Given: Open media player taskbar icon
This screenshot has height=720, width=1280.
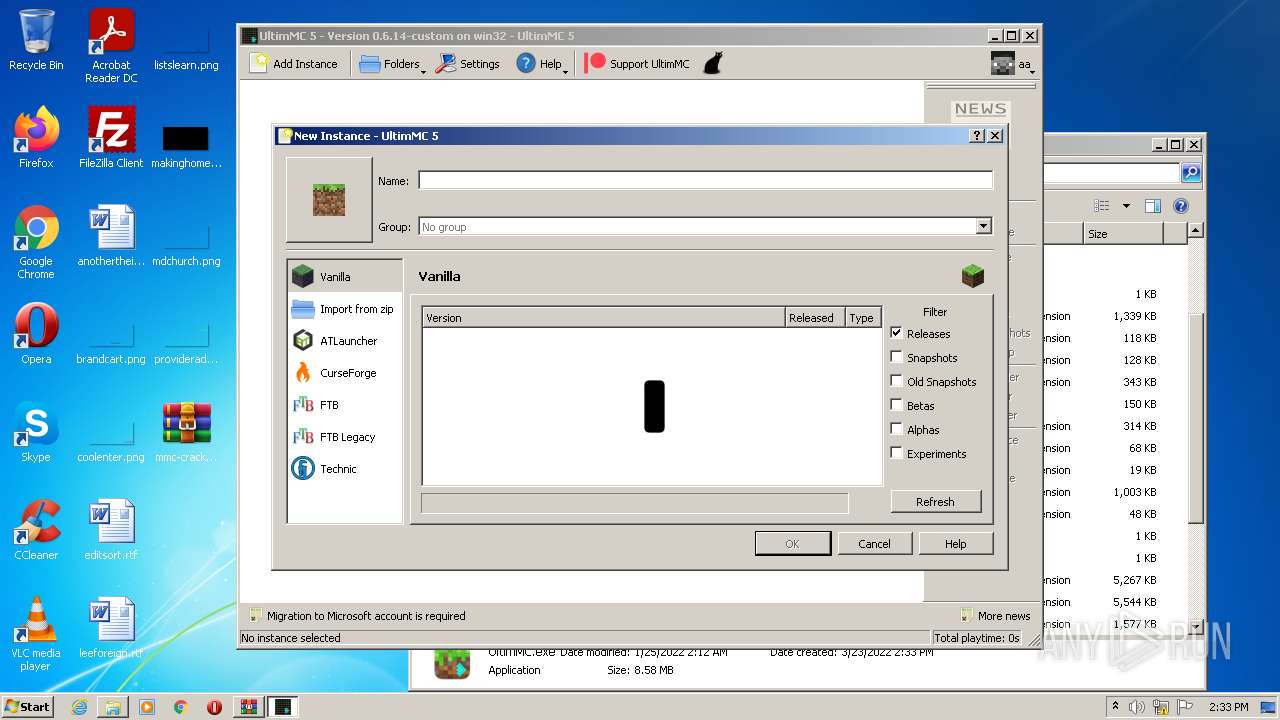Looking at the screenshot, I should click(x=147, y=707).
